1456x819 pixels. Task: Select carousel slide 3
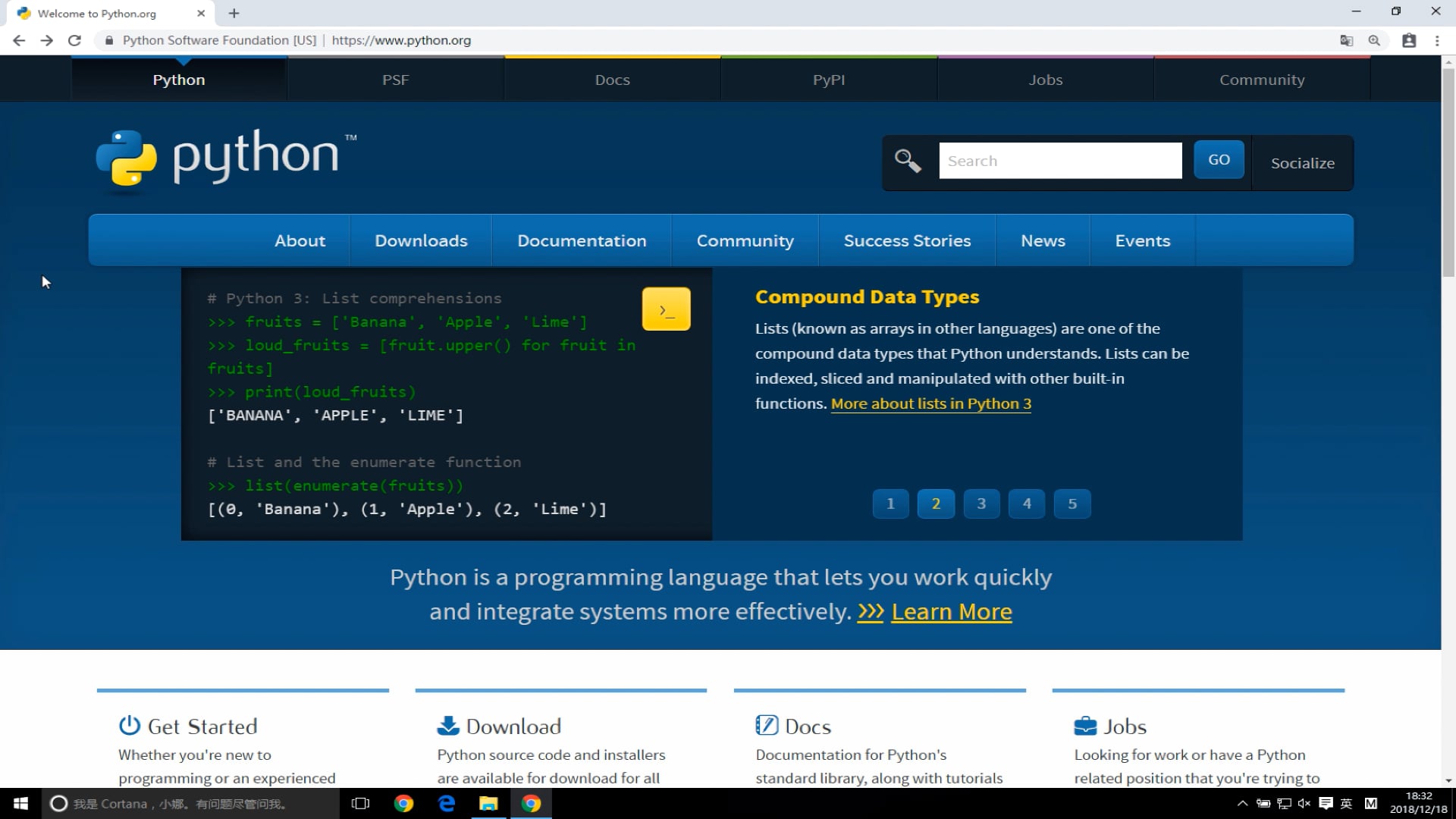click(x=981, y=504)
